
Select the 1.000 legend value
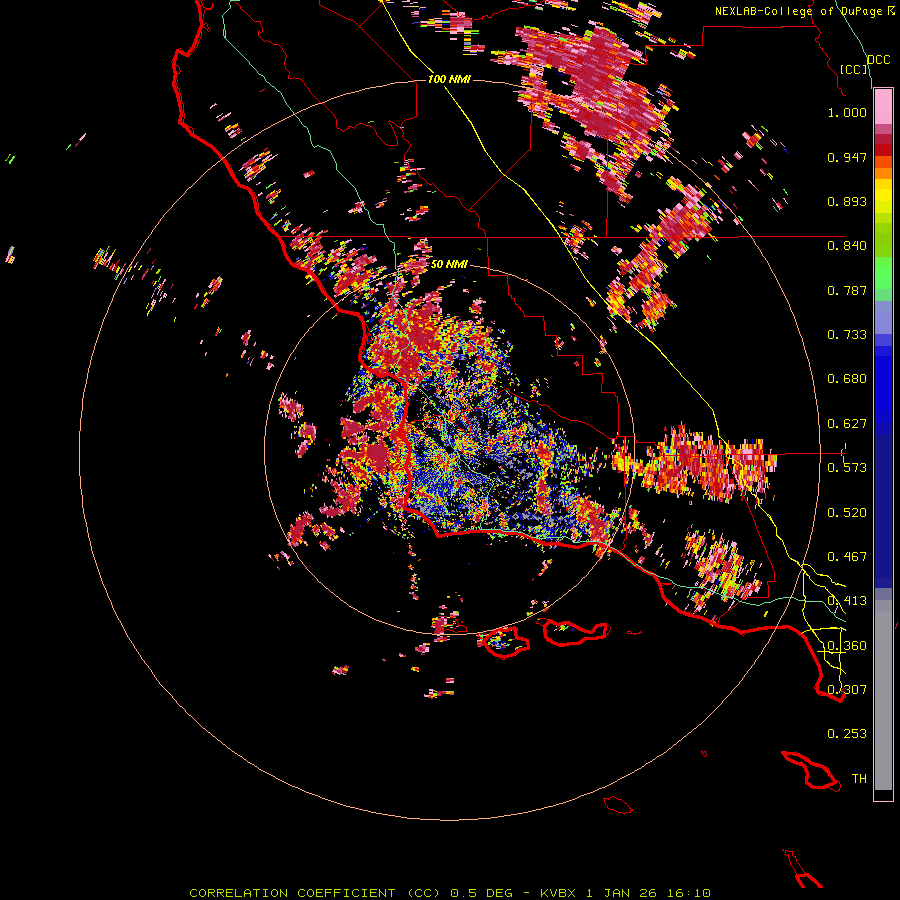pyautogui.click(x=847, y=112)
